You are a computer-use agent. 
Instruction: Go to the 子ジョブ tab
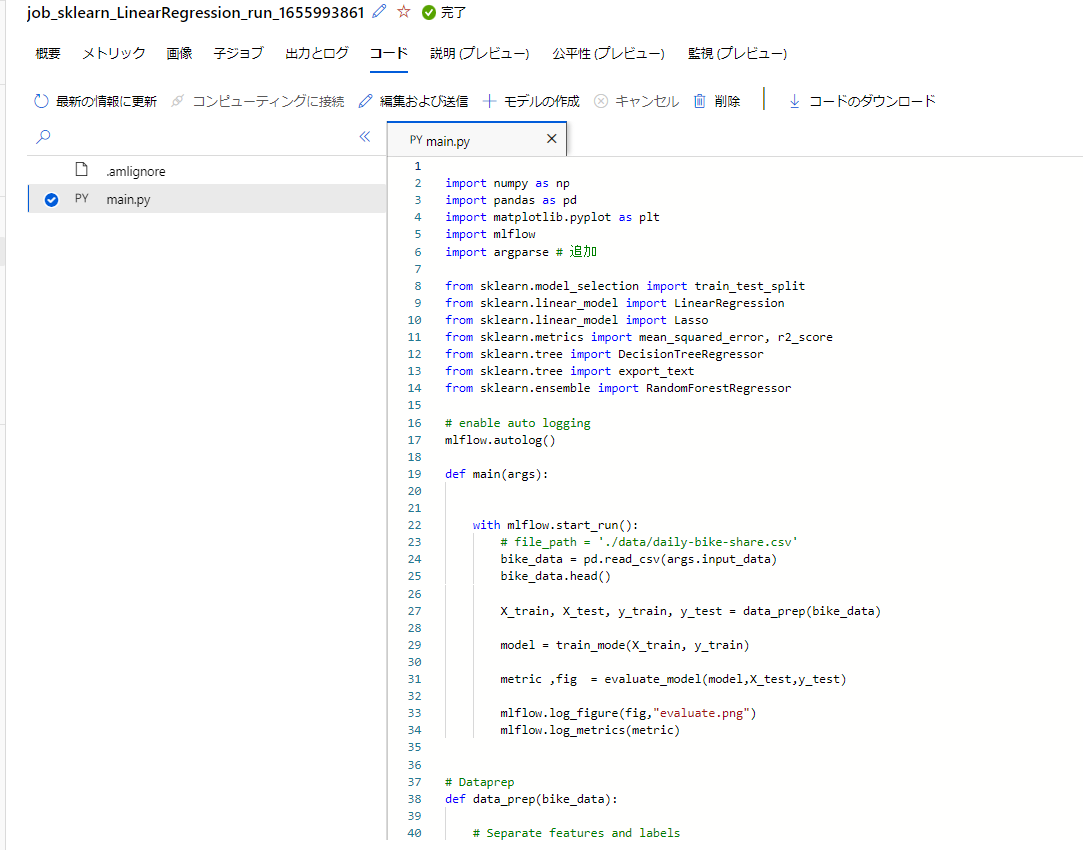click(238, 53)
